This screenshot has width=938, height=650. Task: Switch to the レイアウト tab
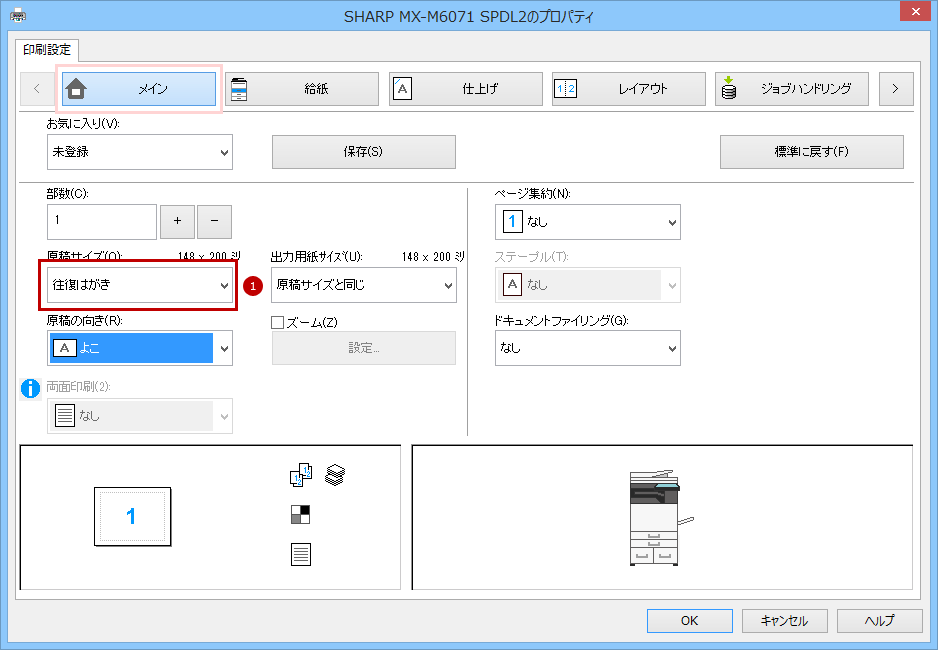tap(629, 89)
